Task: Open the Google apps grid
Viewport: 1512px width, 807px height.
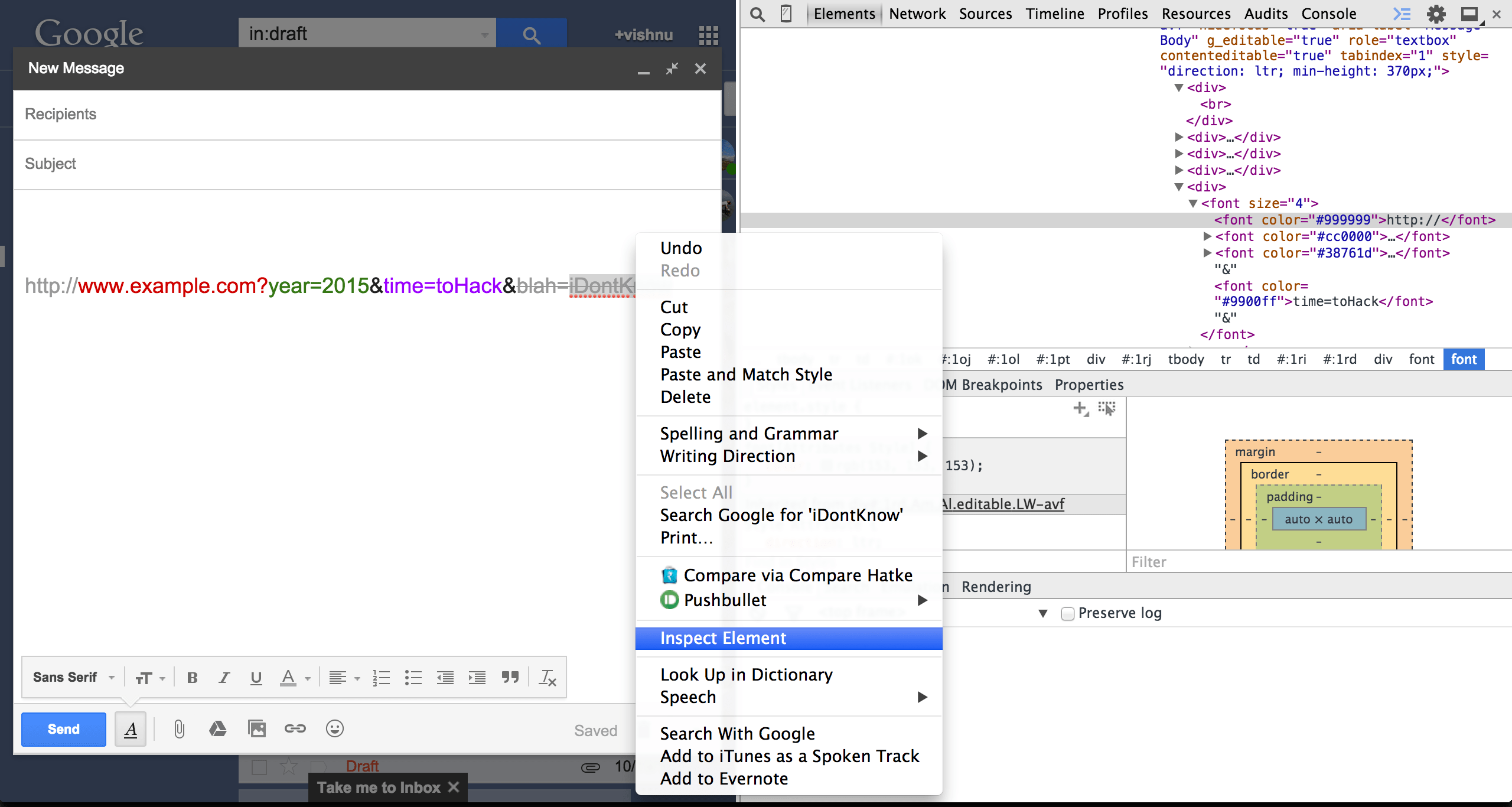Action: click(708, 35)
